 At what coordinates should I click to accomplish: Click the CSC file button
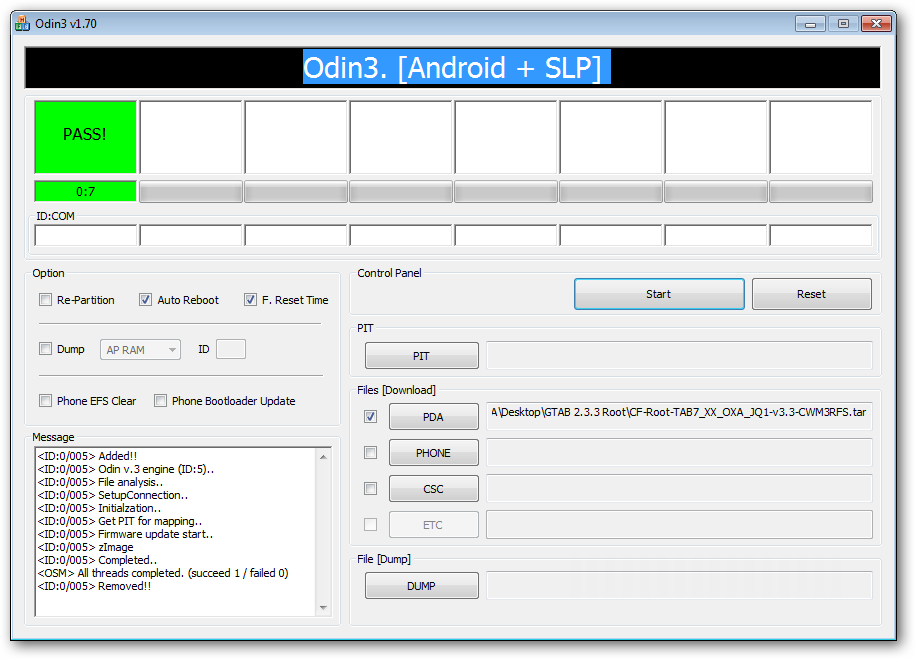pyautogui.click(x=433, y=489)
